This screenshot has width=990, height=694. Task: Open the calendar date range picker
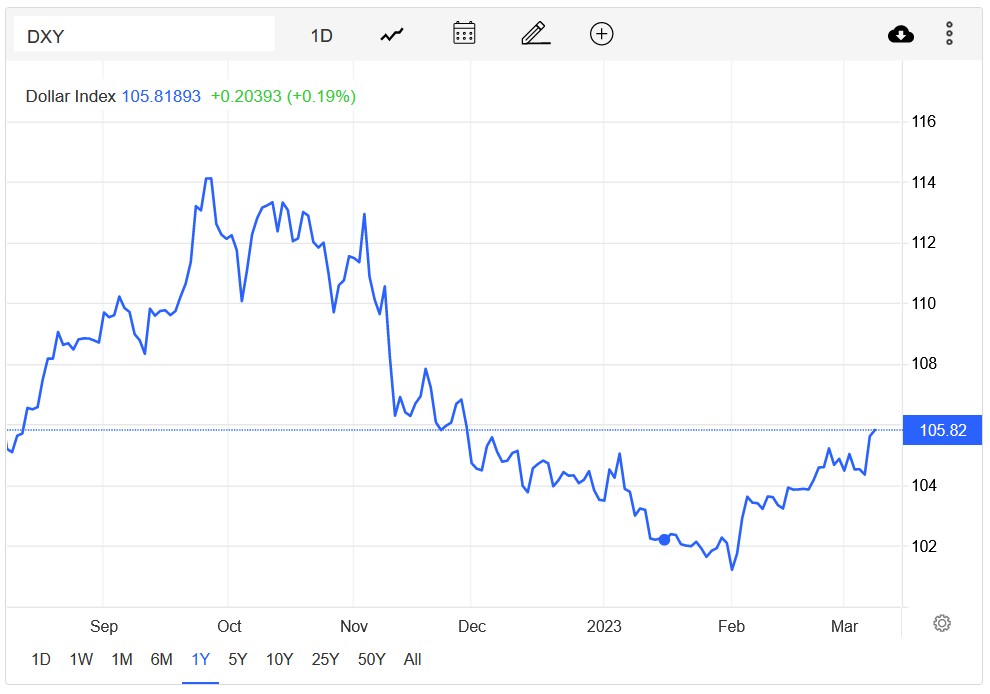tap(464, 34)
